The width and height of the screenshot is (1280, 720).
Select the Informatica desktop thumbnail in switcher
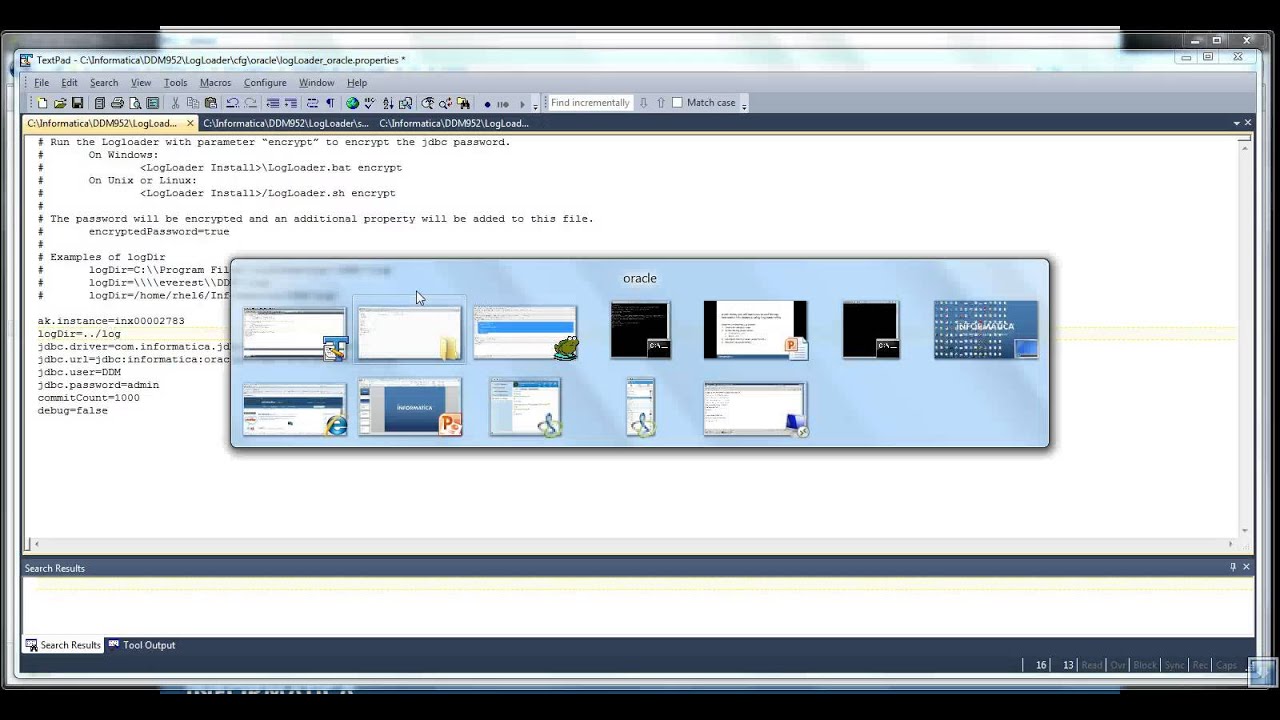(x=986, y=329)
